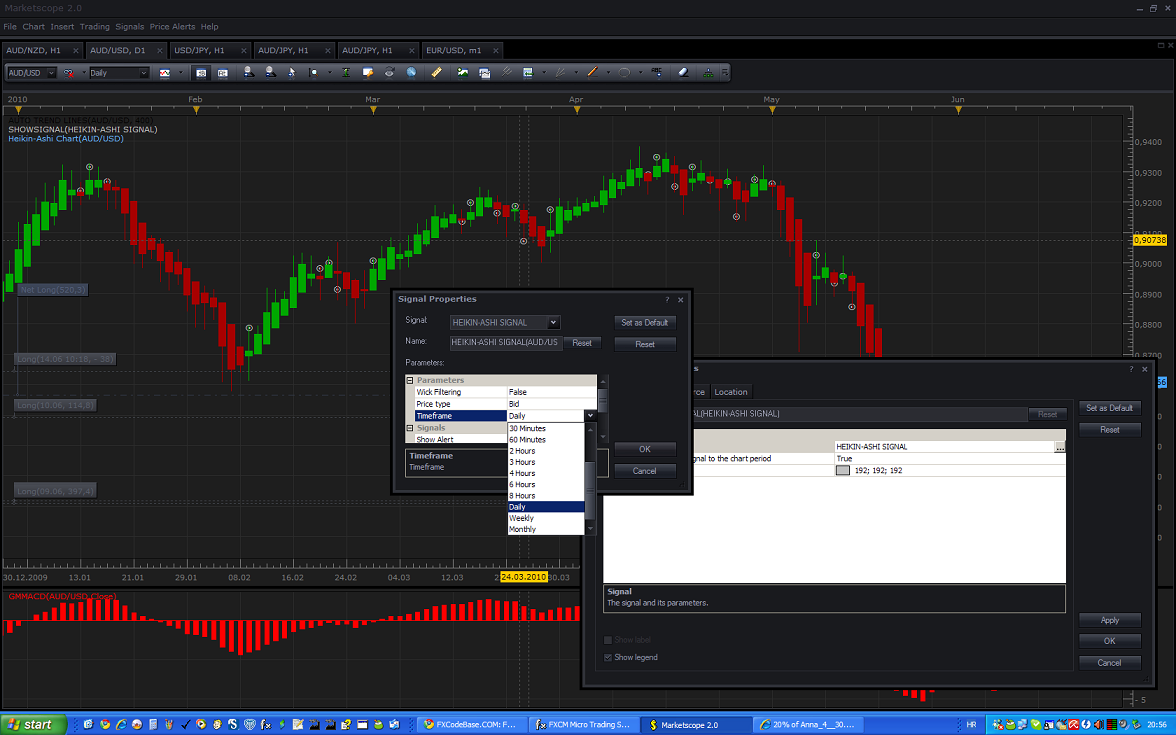Click the Timeframe dropdown arrow button

coord(590,416)
